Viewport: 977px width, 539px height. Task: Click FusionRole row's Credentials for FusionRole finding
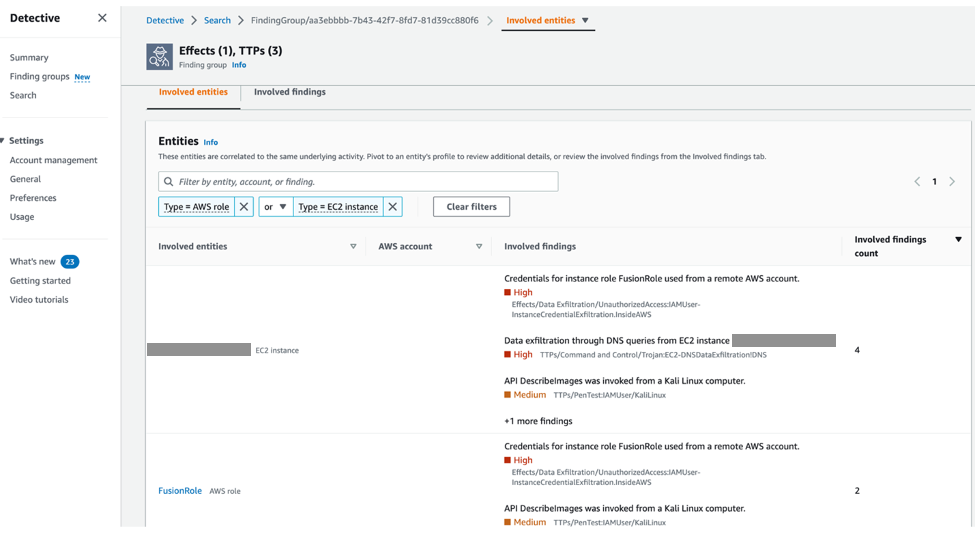coord(652,446)
